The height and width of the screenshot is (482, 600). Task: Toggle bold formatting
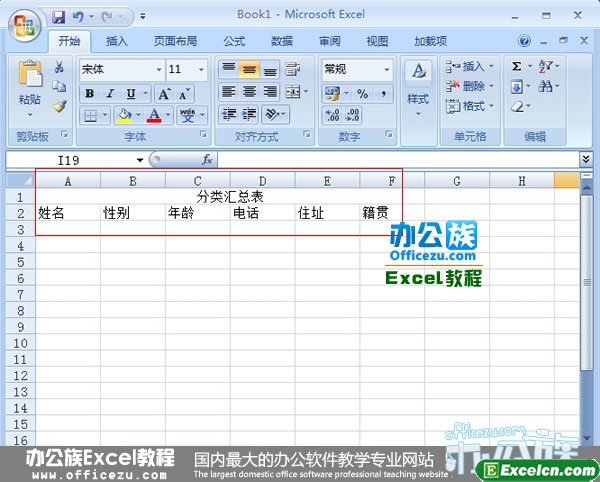click(90, 94)
